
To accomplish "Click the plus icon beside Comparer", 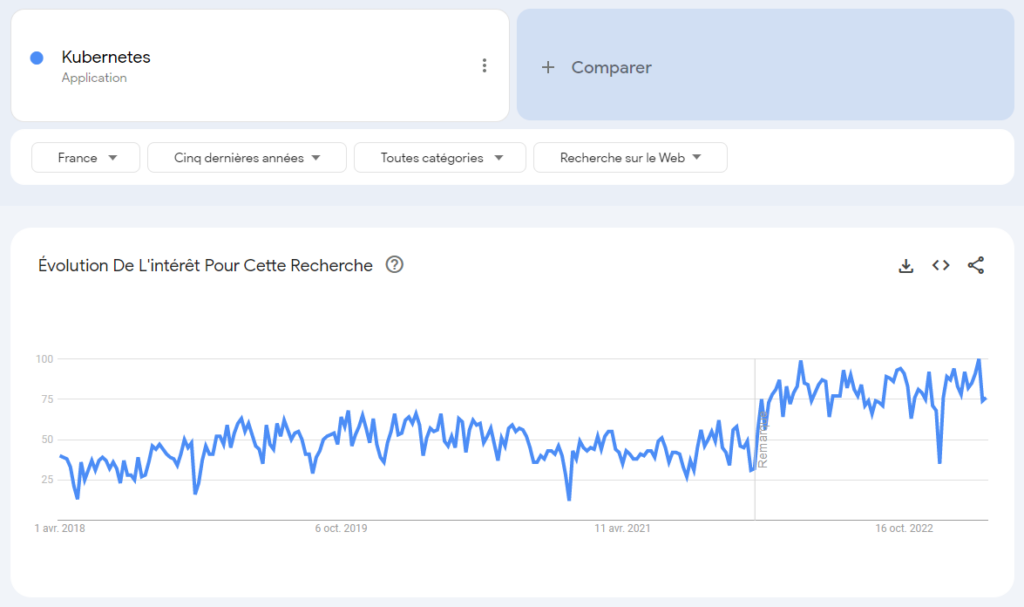I will (547, 68).
